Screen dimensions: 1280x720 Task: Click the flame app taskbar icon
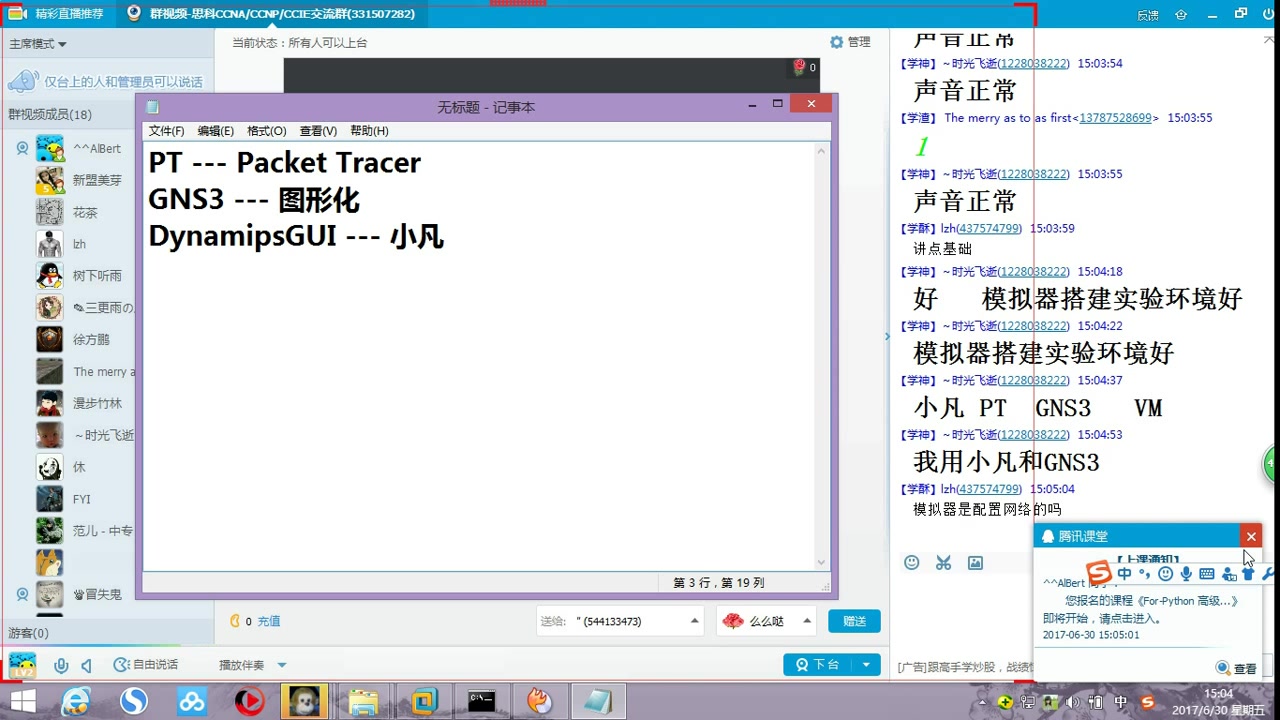pos(540,702)
